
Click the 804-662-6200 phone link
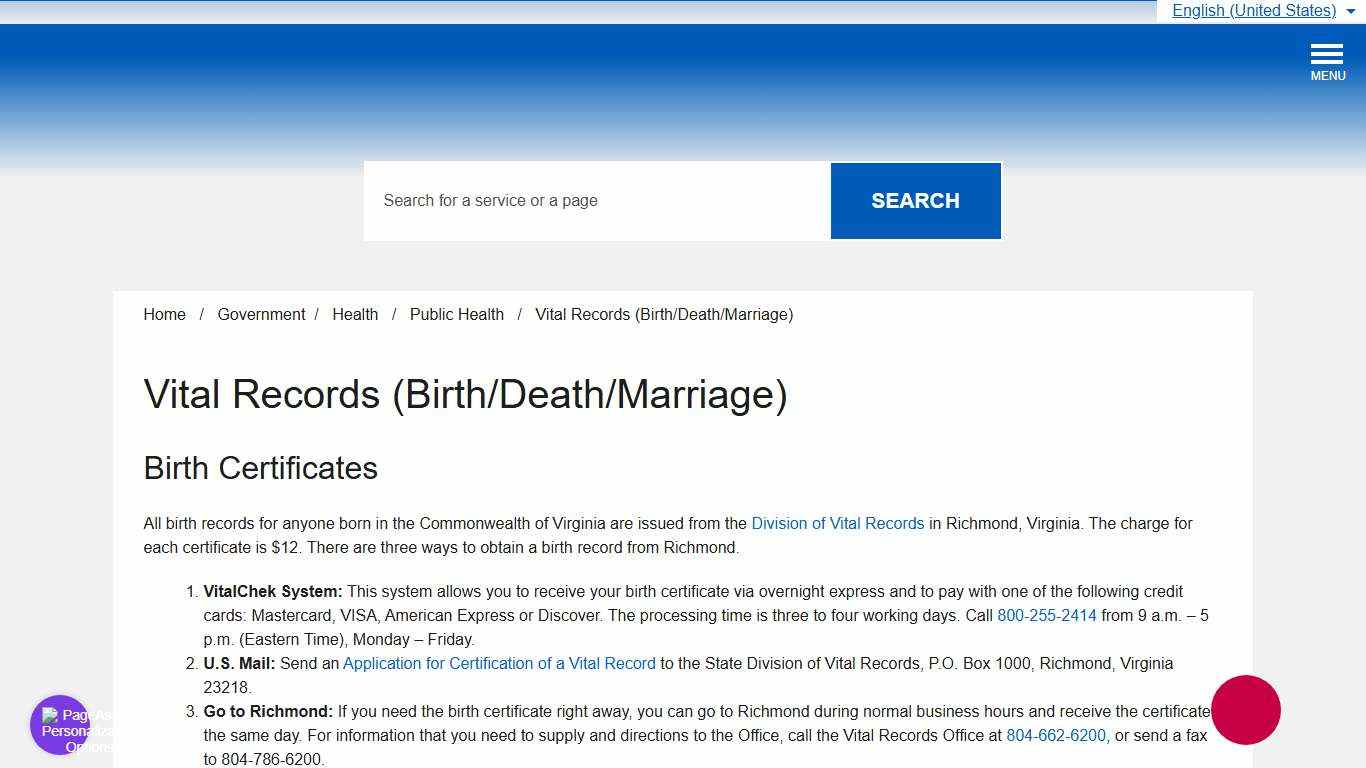click(x=1055, y=735)
